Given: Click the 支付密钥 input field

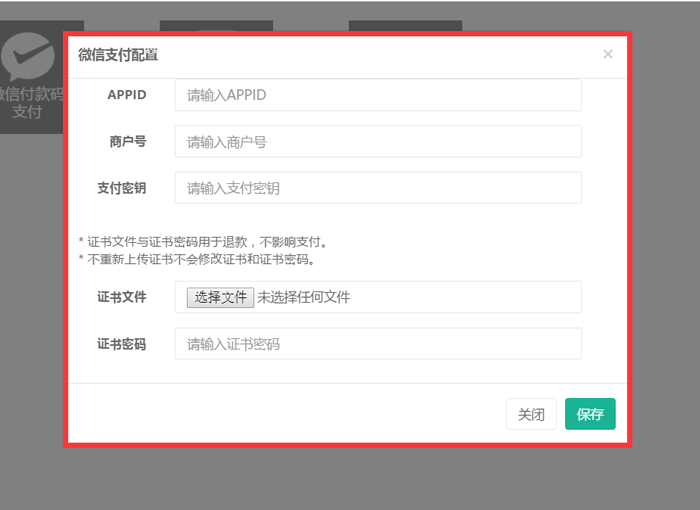Looking at the screenshot, I should (378, 188).
